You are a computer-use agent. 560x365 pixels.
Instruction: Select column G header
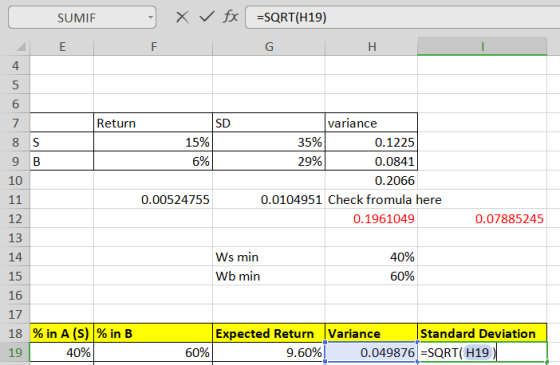pyautogui.click(x=269, y=46)
